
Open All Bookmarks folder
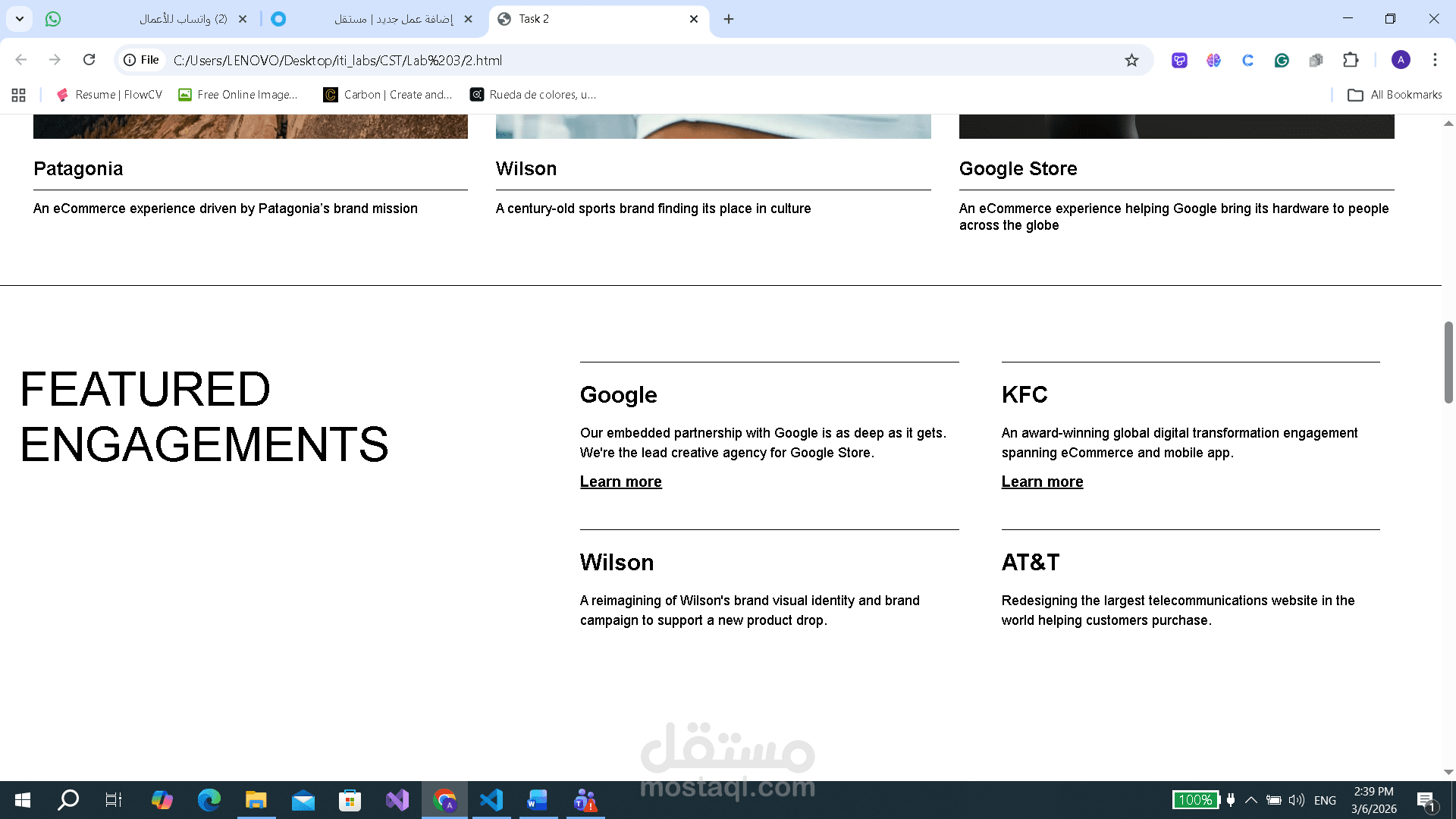point(1395,95)
